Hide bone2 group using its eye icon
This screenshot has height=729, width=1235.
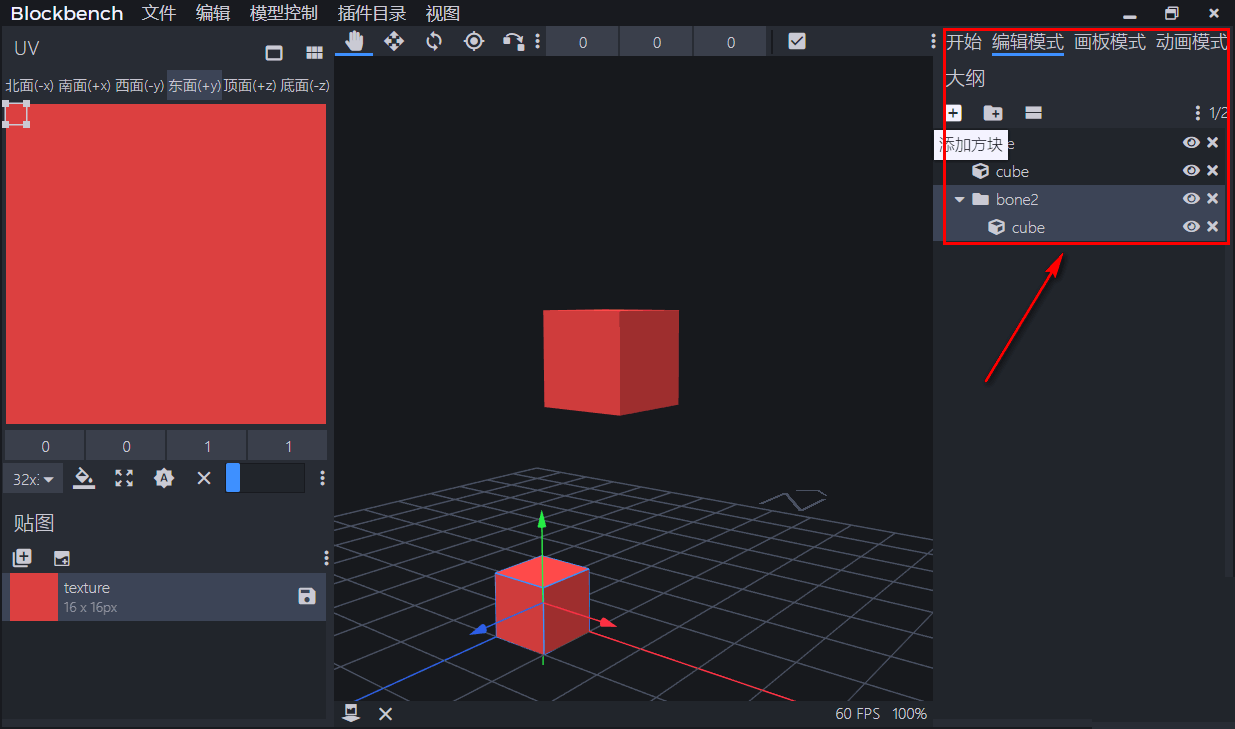[x=1191, y=199]
